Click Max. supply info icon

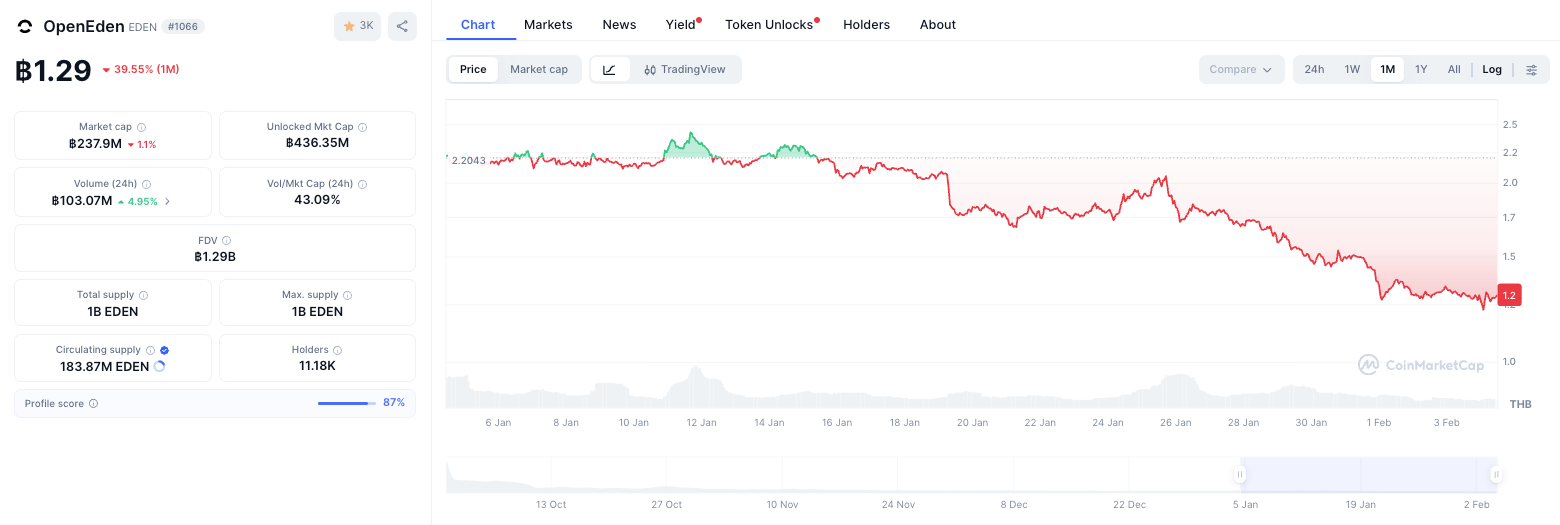[348, 295]
